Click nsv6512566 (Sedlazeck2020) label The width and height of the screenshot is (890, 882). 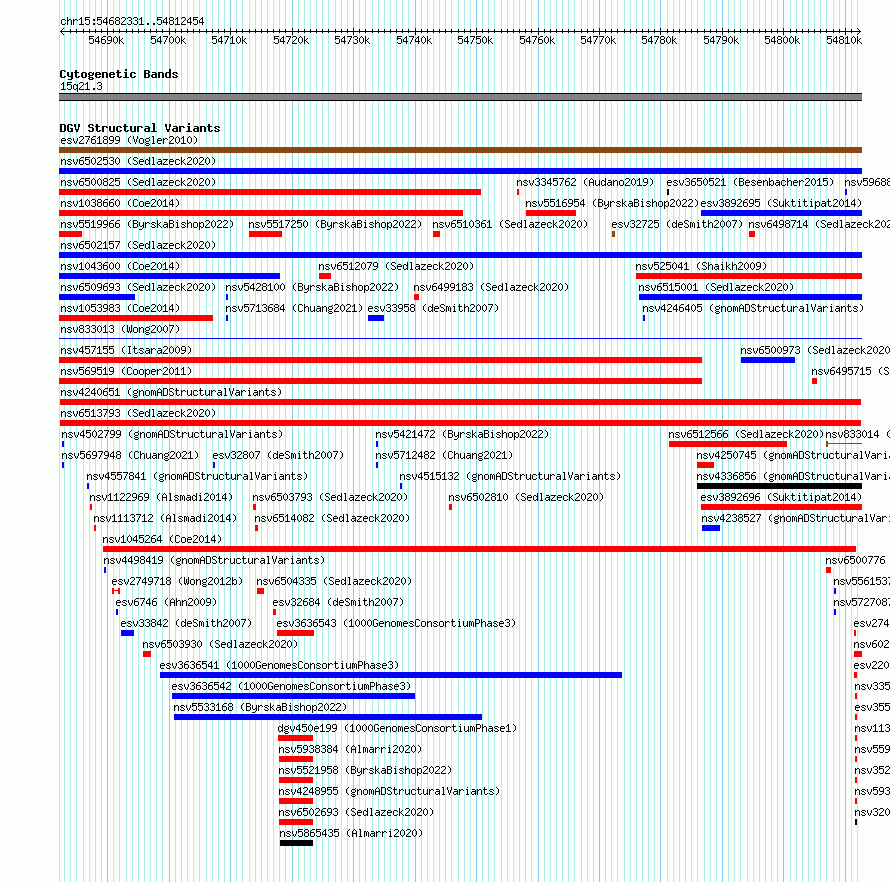click(x=746, y=434)
